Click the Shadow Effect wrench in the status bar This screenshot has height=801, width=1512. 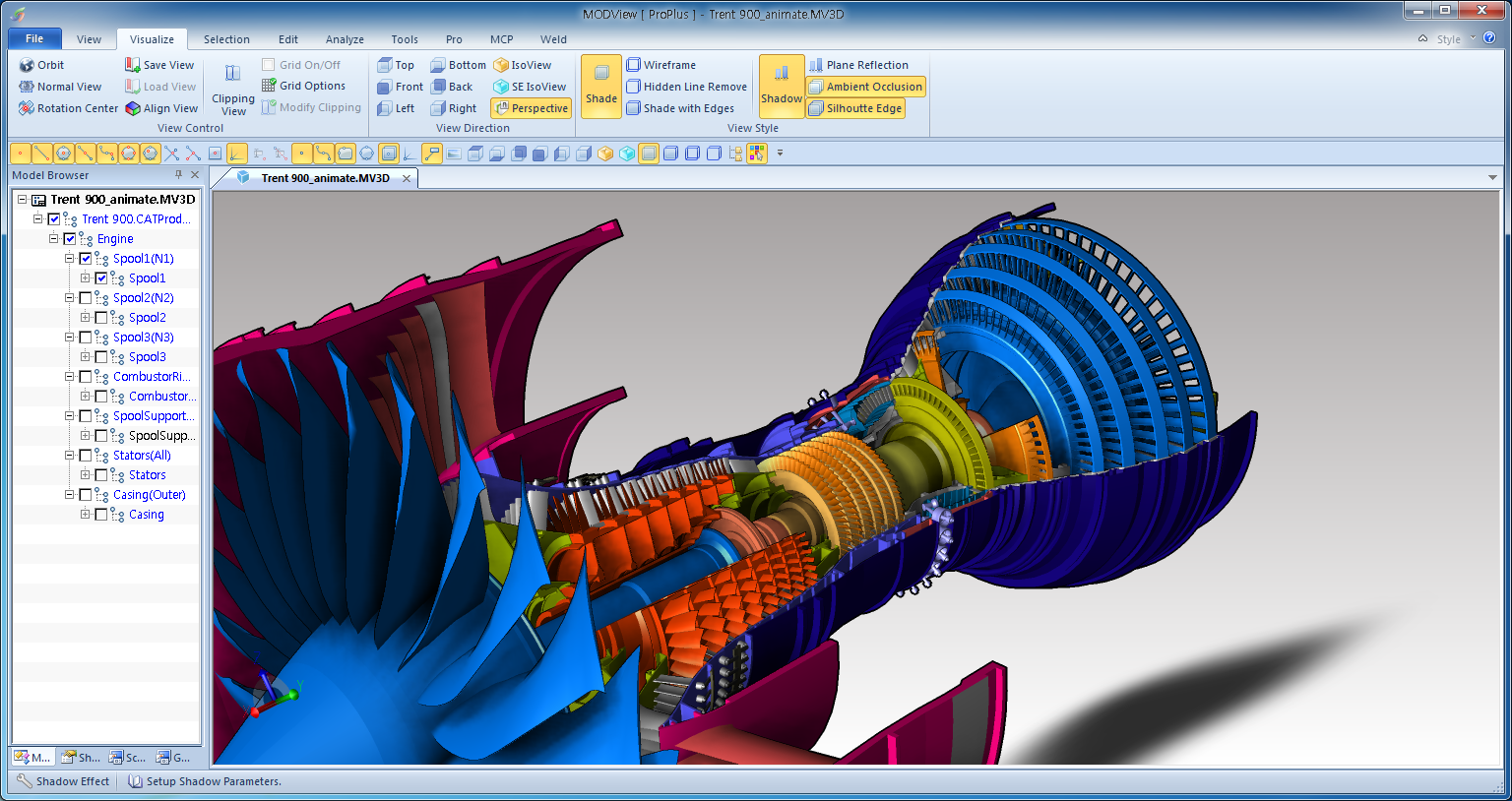coord(24,781)
